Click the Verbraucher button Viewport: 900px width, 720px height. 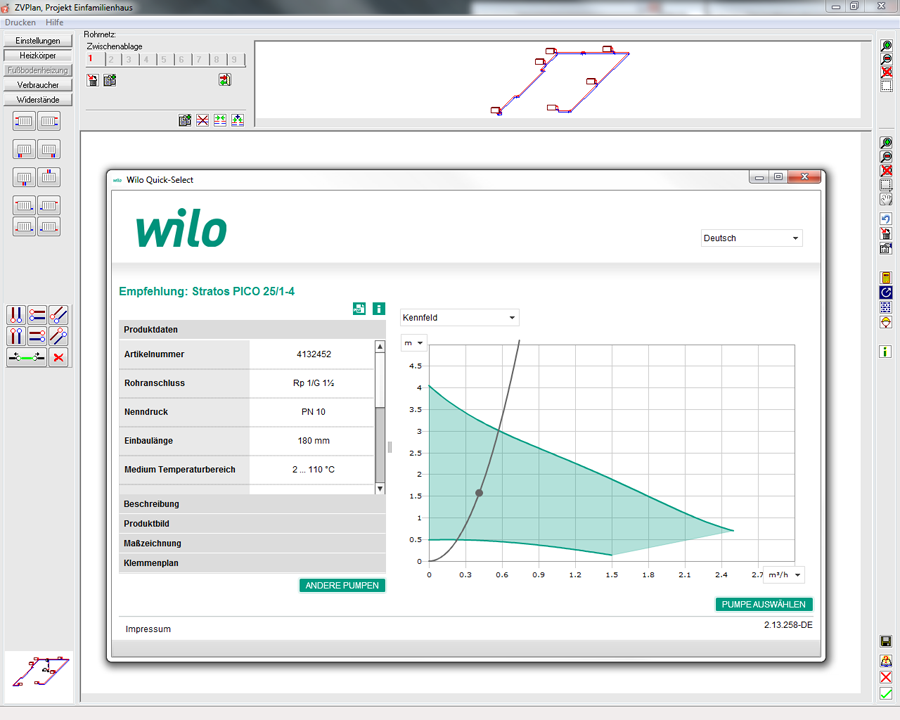coord(38,85)
